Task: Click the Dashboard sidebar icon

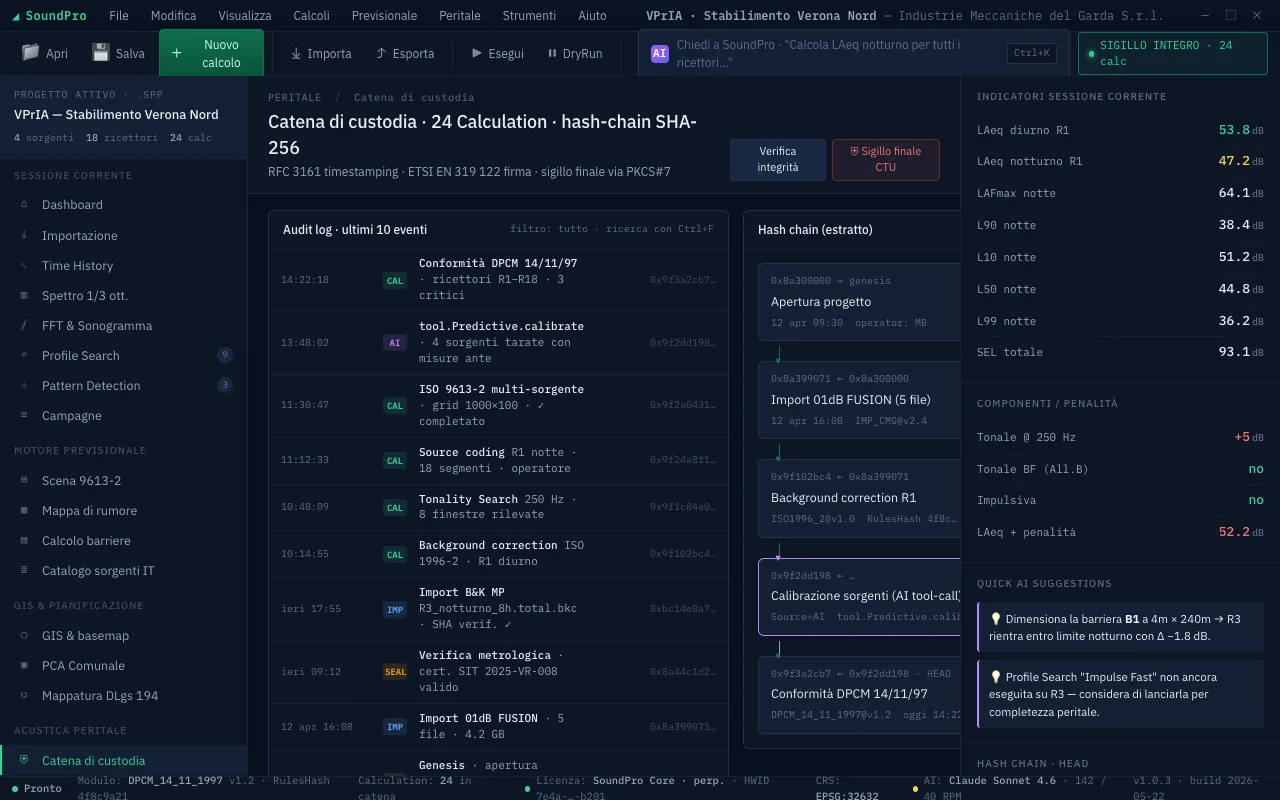Action: (x=24, y=204)
